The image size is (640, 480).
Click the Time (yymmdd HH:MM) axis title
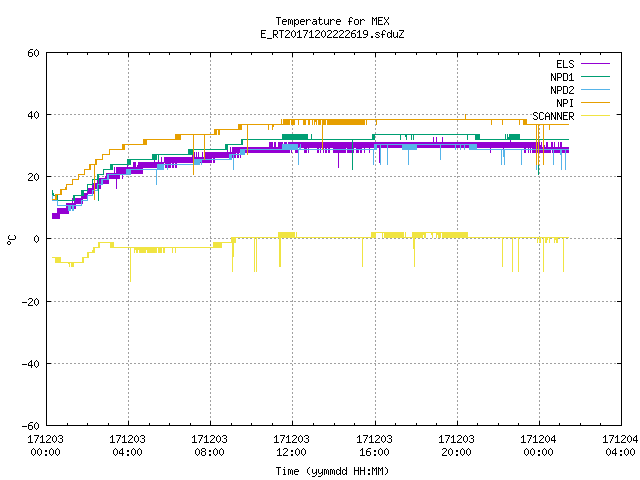point(332,471)
